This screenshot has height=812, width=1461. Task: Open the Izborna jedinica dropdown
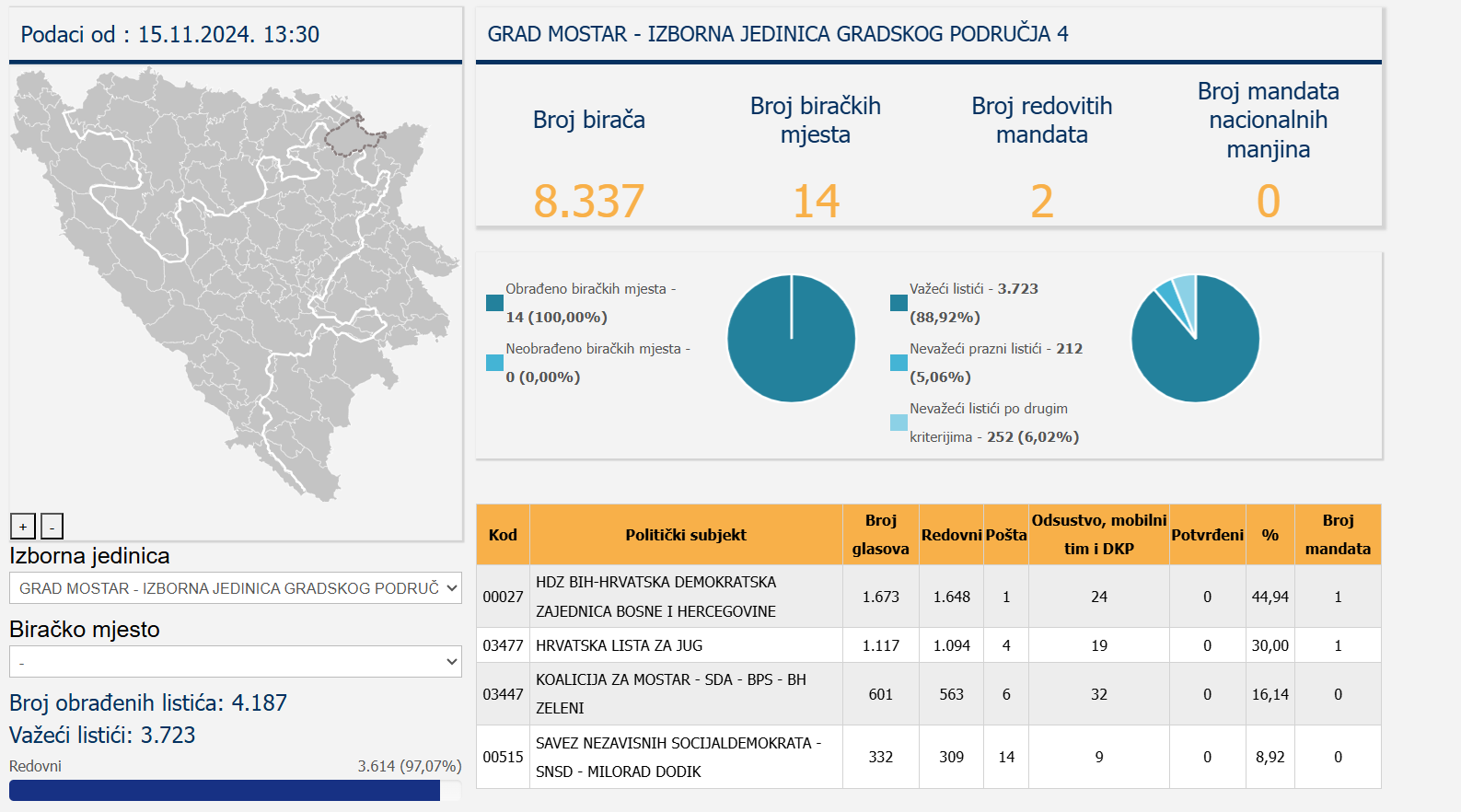(236, 588)
